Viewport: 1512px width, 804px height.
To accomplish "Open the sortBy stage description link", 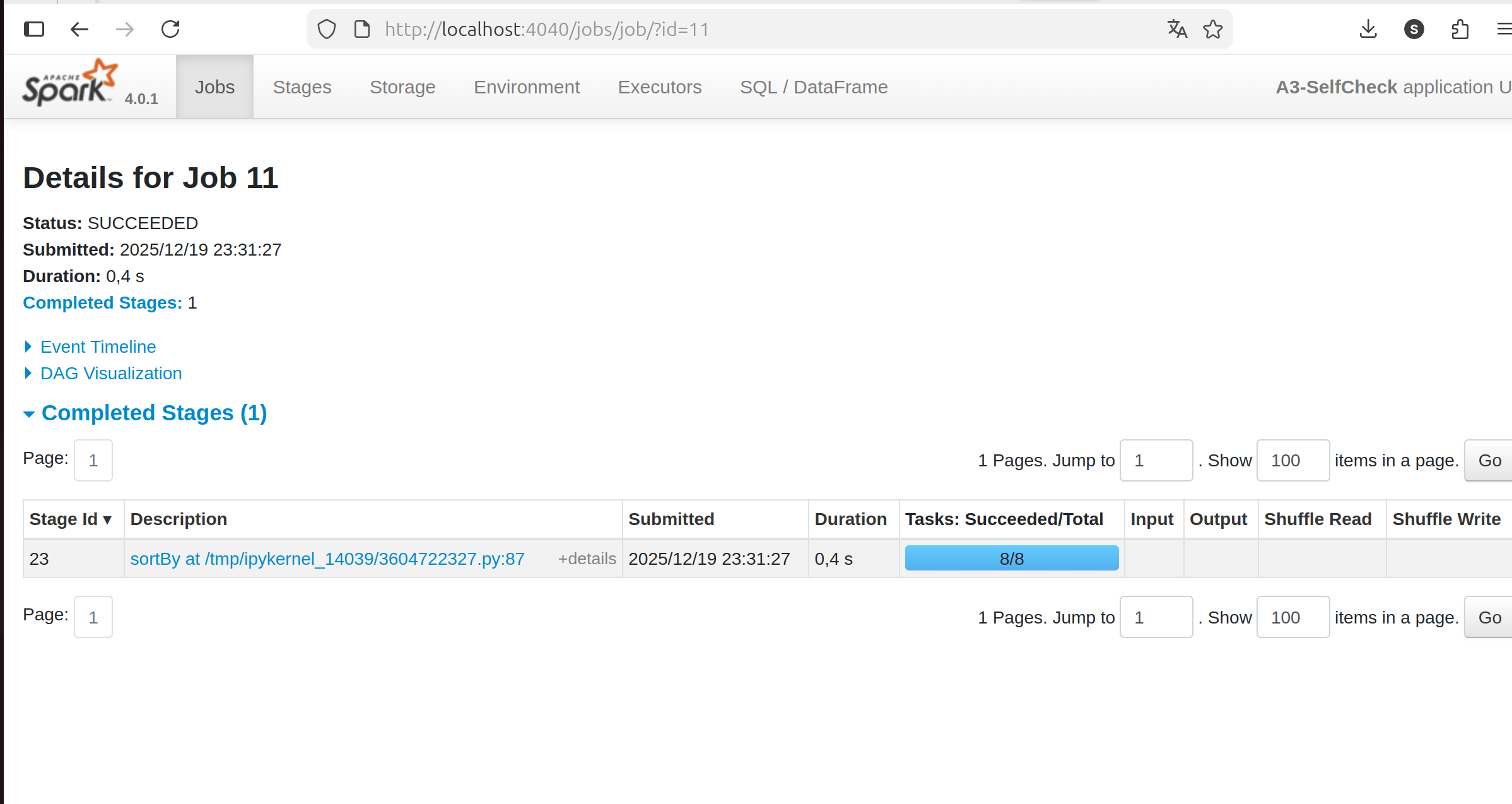I will coord(327,559).
